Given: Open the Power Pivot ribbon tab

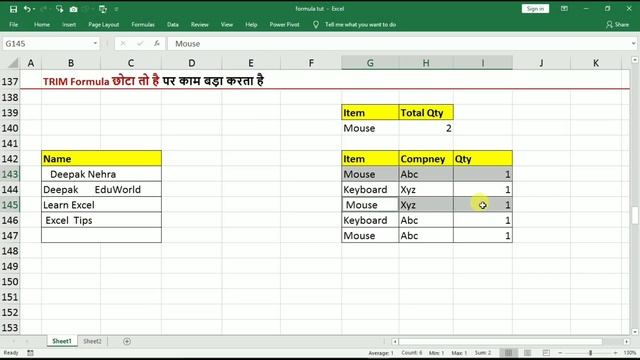Looking at the screenshot, I should click(284, 24).
